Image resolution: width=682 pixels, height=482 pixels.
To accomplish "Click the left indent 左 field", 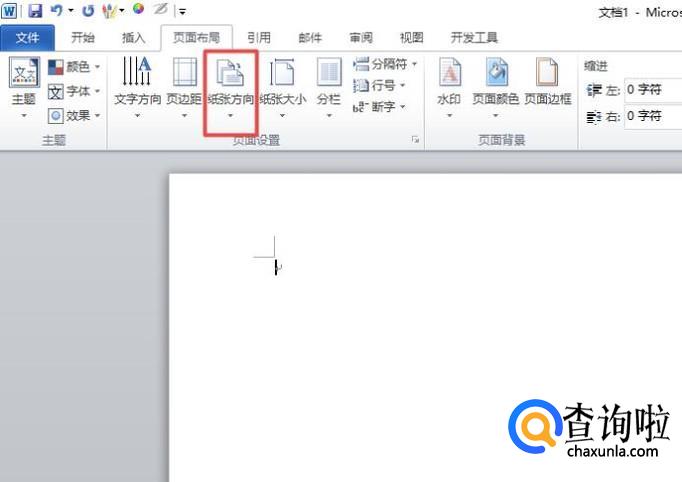I will 653,90.
